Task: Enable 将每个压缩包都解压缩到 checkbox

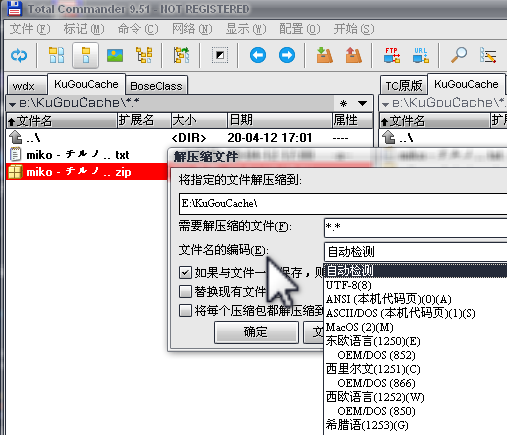Action: click(185, 310)
